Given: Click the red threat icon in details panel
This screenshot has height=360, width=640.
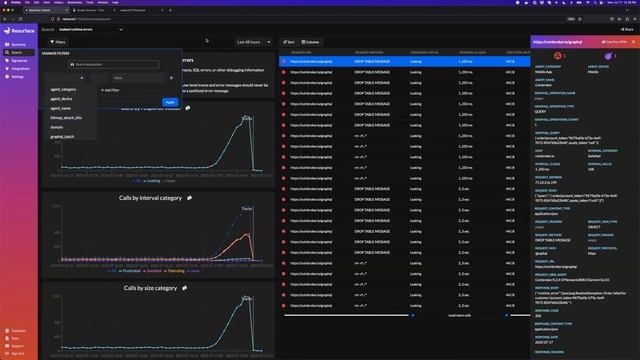Looking at the screenshot, I should pyautogui.click(x=558, y=56).
